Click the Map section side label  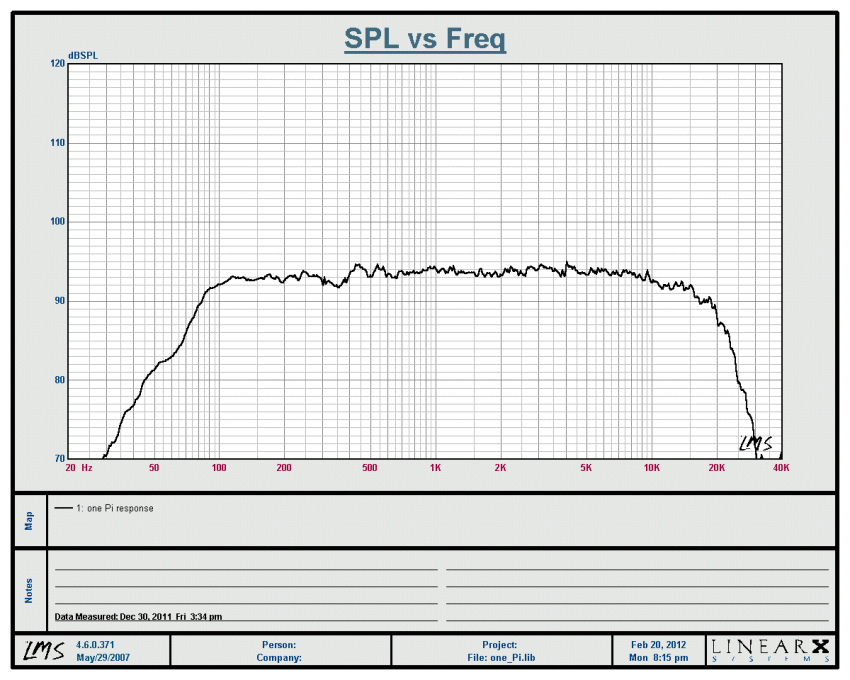coord(29,520)
